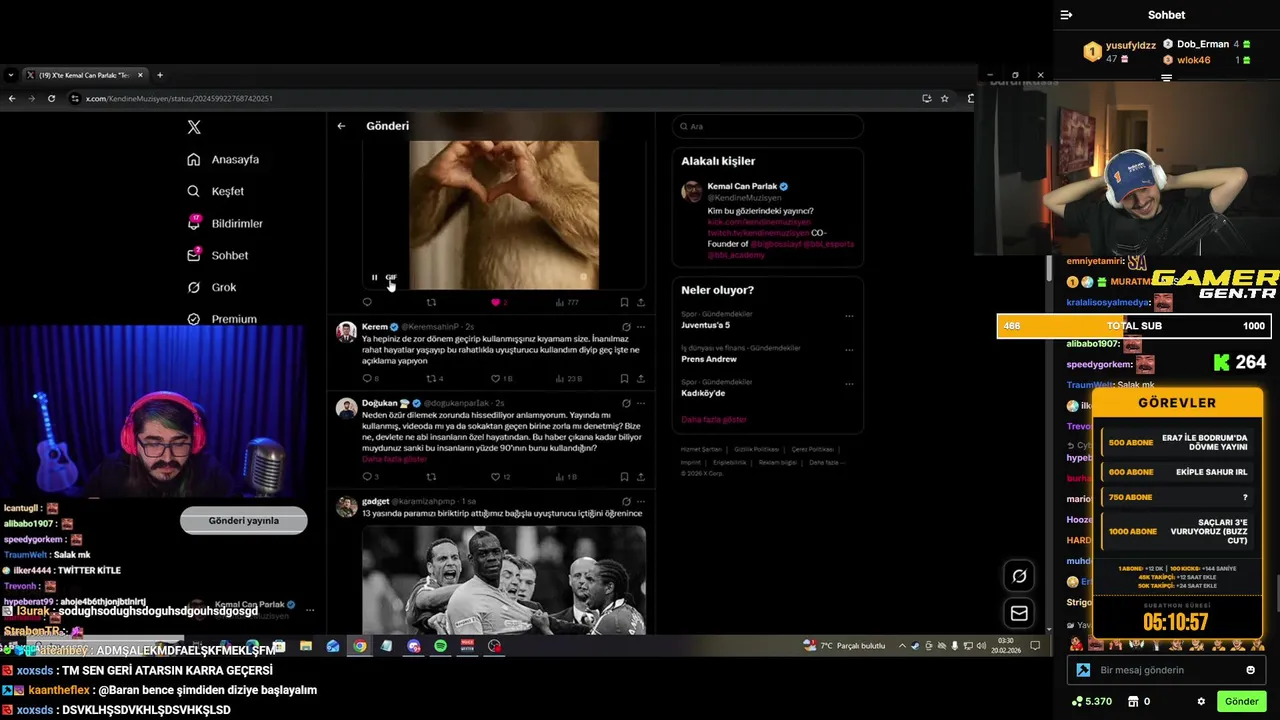This screenshot has width=1280, height=720.
Task: Bookmark the main GIF post
Action: (x=624, y=302)
